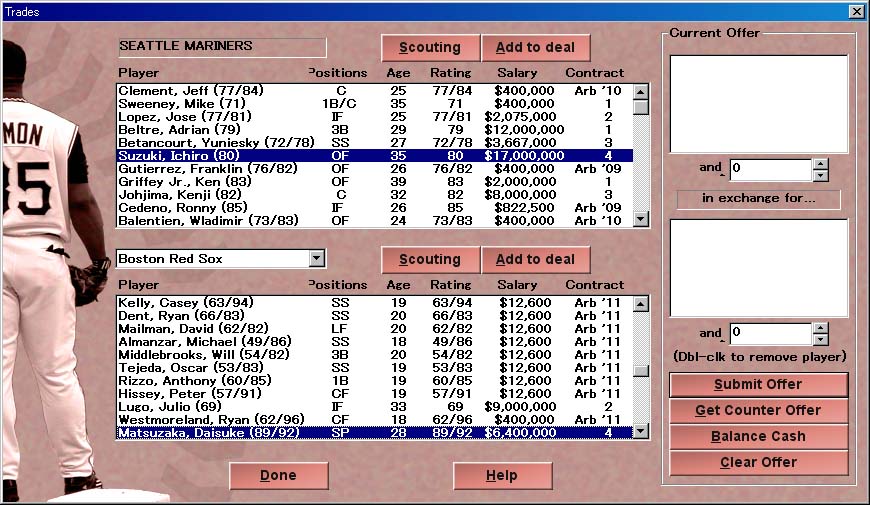Click the Mariners list scrollbar thumb
870x505 pixels.
pos(641,107)
